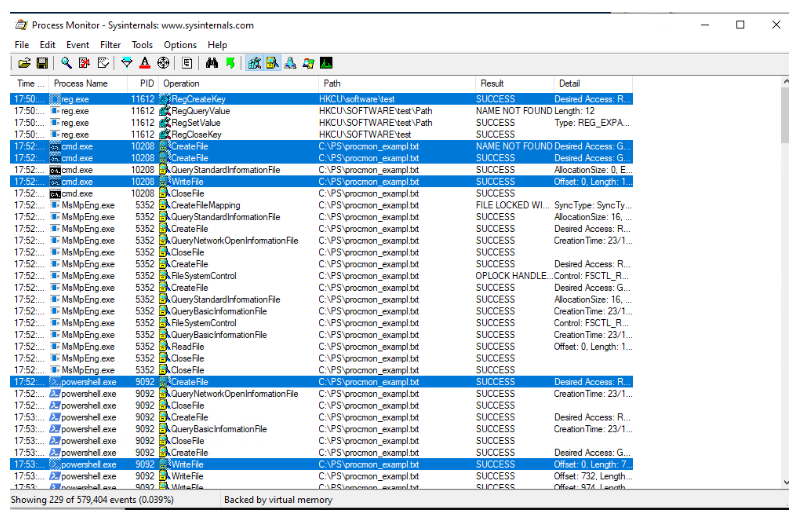
Task: Click the Find binoculars icon
Action: [211, 63]
